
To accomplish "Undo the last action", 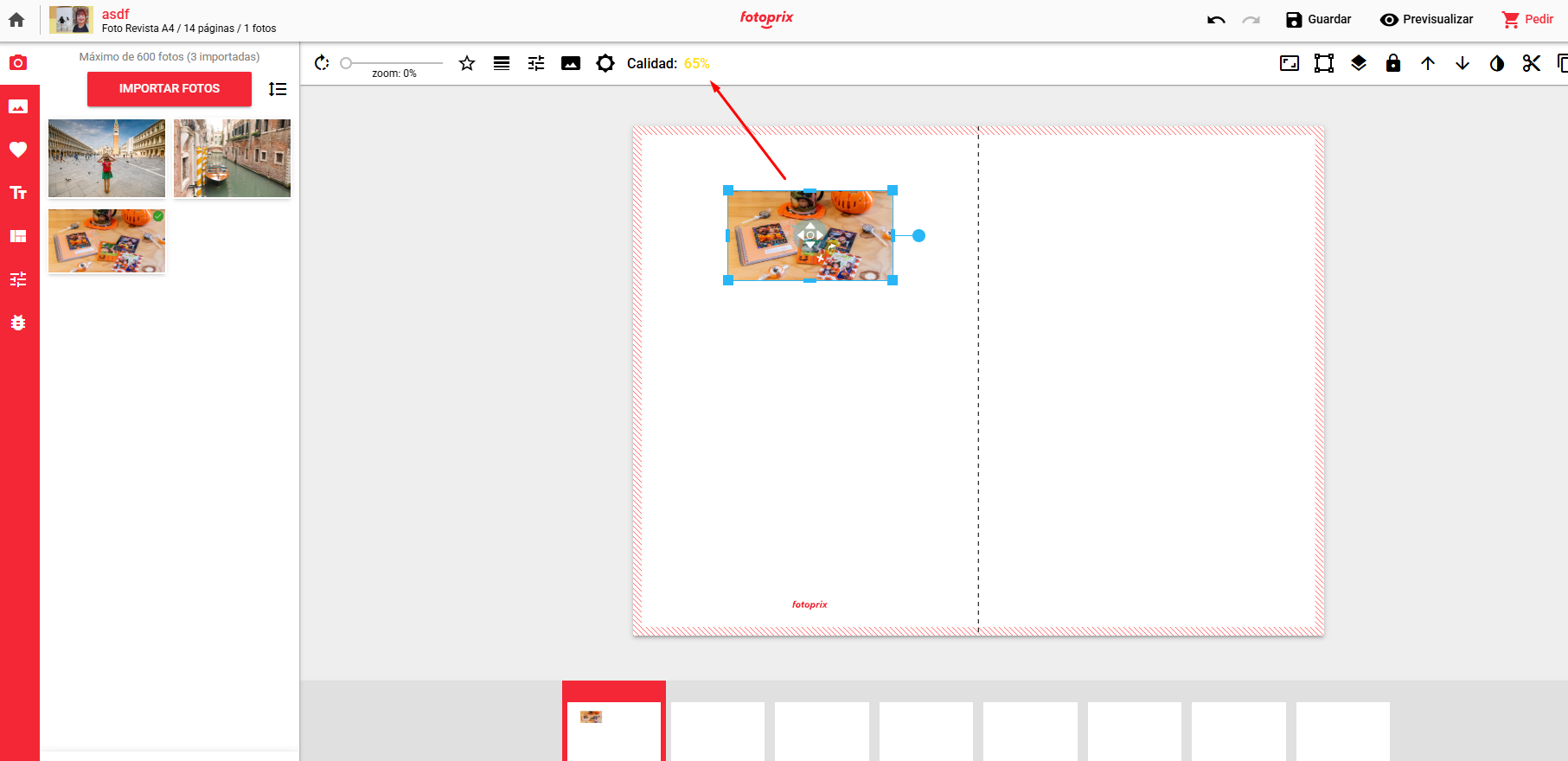I will coord(1216,20).
